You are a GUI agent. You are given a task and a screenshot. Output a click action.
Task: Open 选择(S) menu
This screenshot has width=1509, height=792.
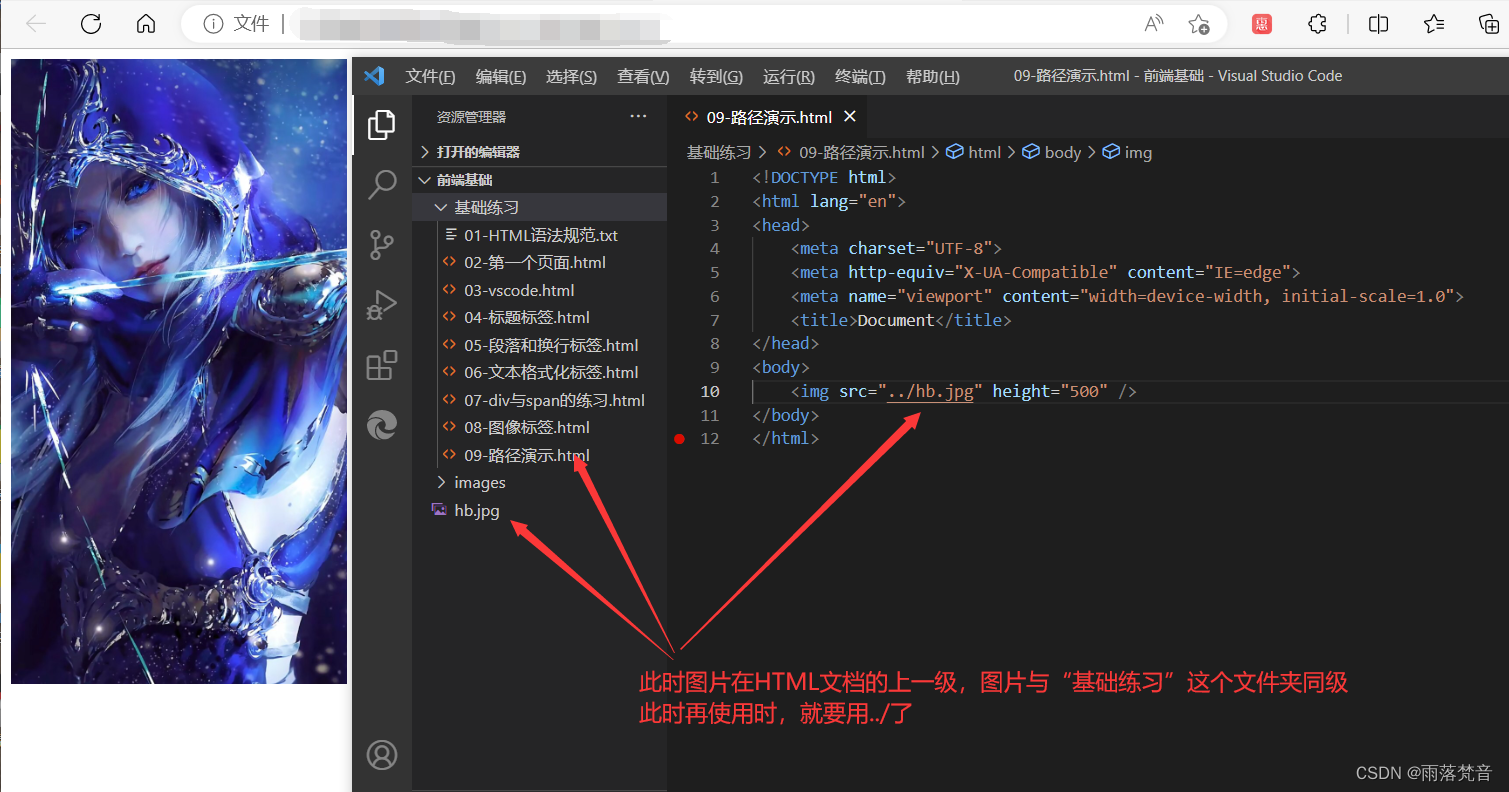tap(571, 77)
